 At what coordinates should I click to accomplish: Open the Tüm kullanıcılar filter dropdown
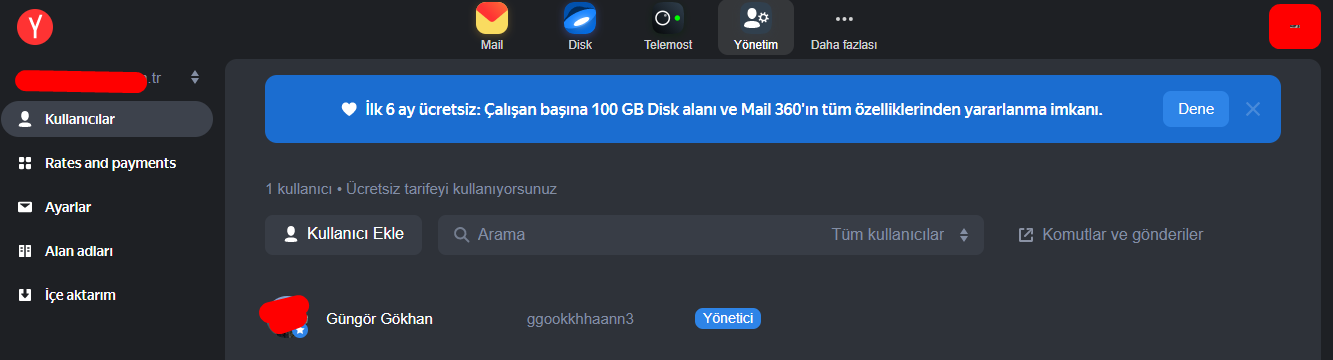(901, 235)
